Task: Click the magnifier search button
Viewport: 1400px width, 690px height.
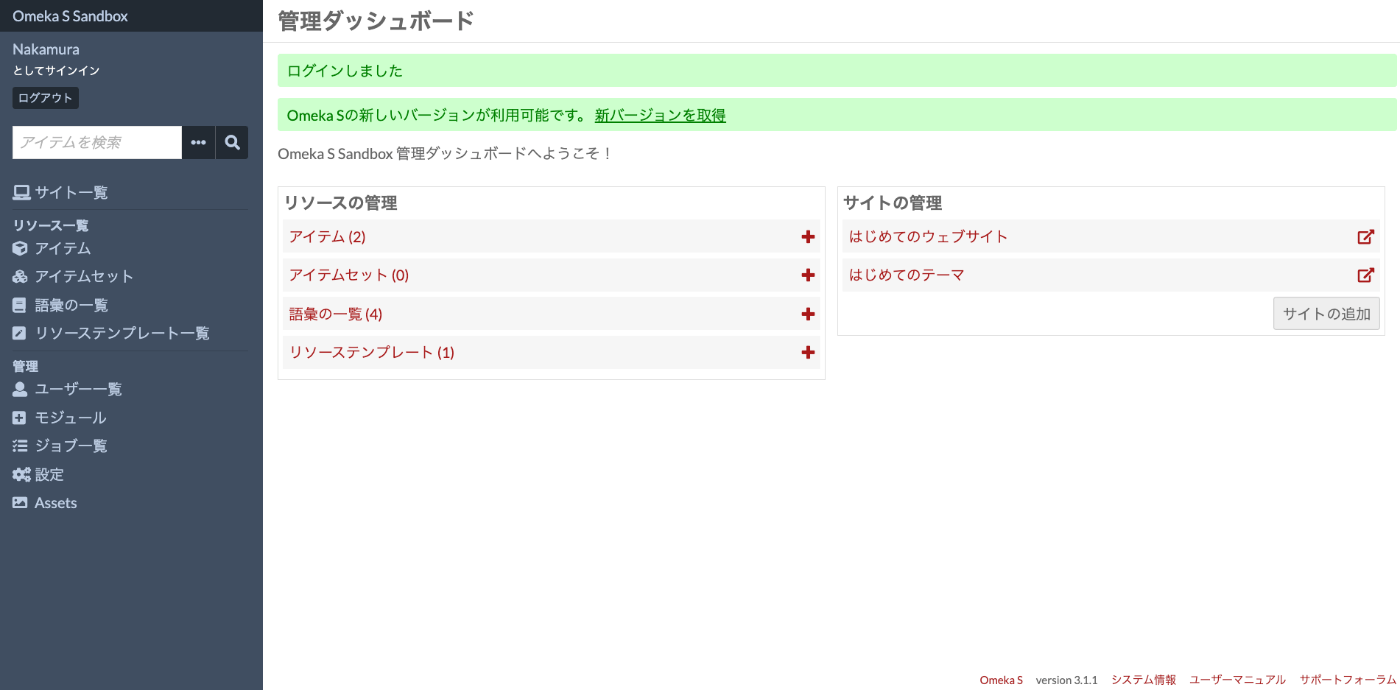Action: (x=232, y=143)
